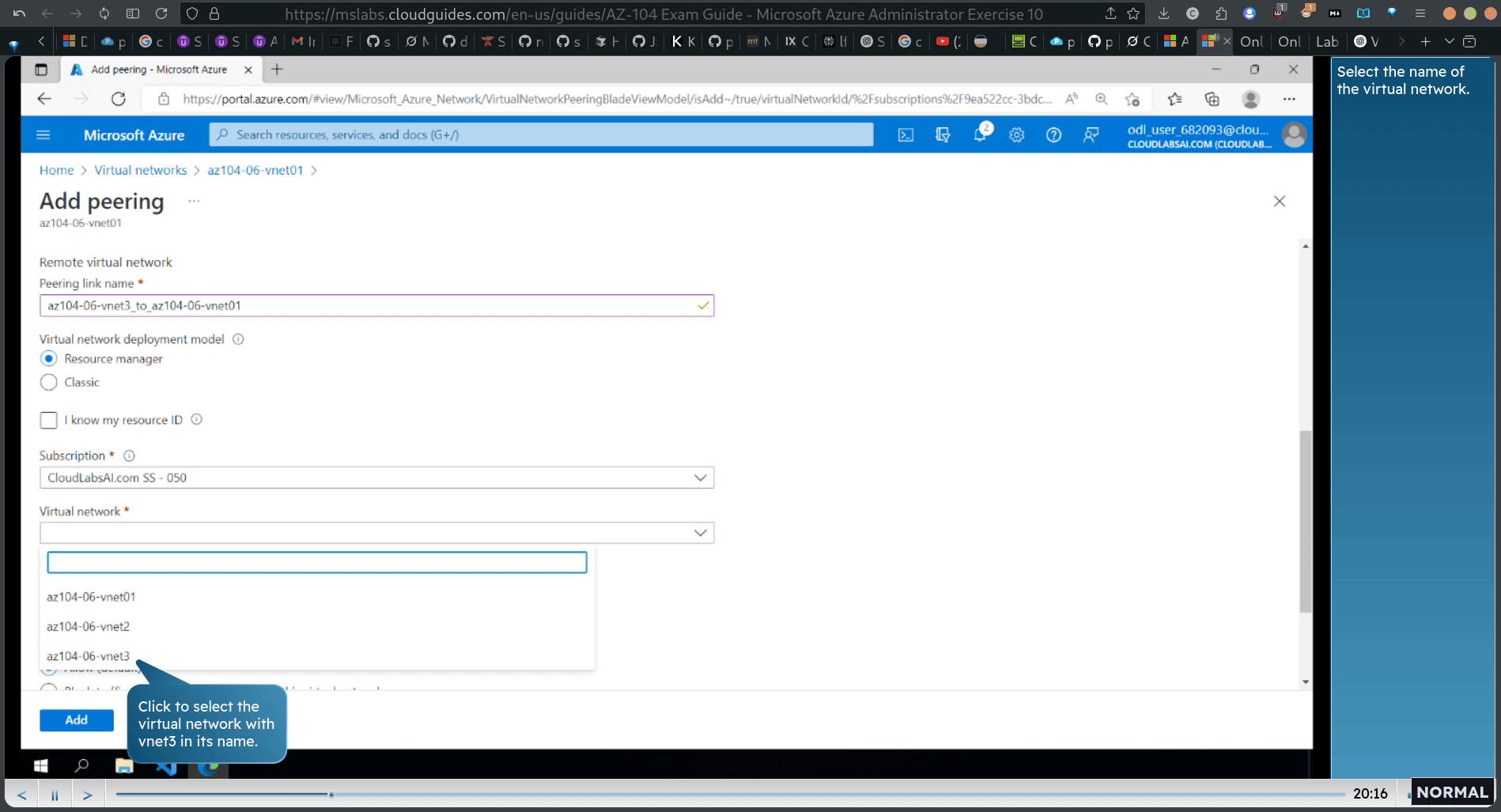Image resolution: width=1501 pixels, height=812 pixels.
Task: Open outer browser tab list chevron
Action: point(1449,41)
